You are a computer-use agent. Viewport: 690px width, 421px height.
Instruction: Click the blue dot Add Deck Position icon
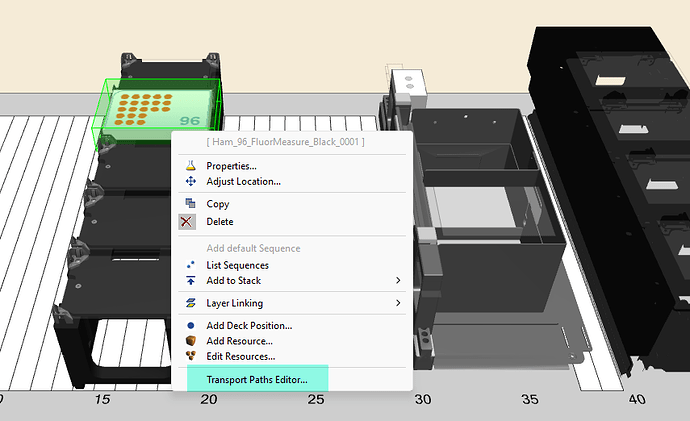tap(190, 326)
